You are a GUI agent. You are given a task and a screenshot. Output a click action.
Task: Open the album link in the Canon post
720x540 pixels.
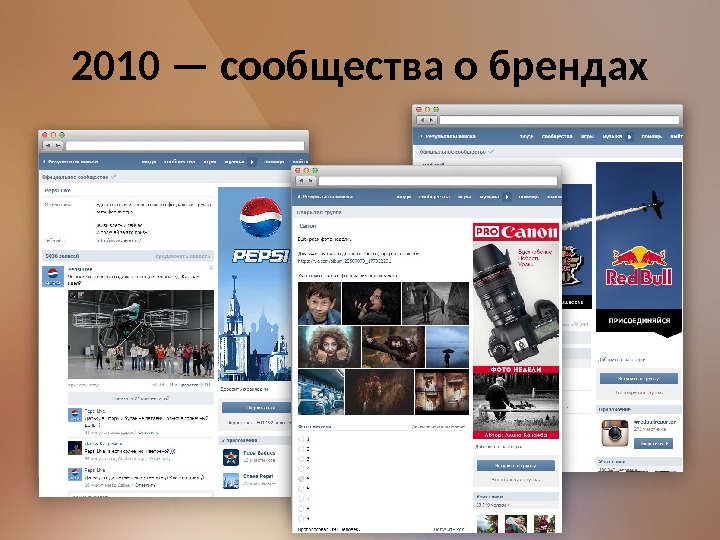tap(344, 261)
